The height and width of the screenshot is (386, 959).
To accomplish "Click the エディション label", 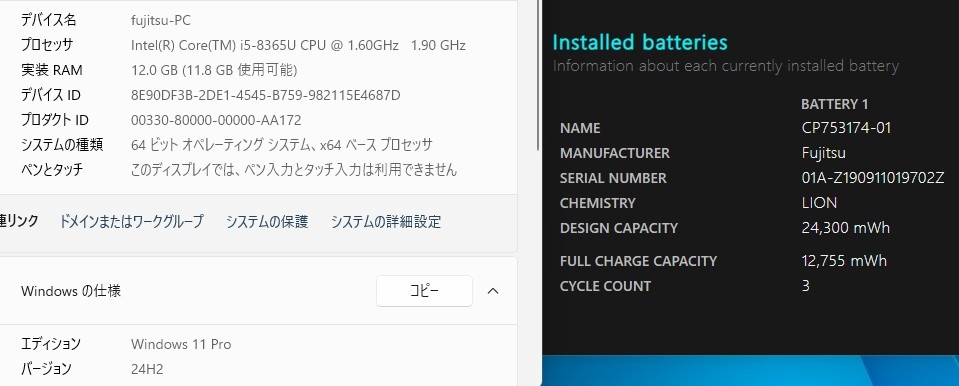I will tap(51, 344).
